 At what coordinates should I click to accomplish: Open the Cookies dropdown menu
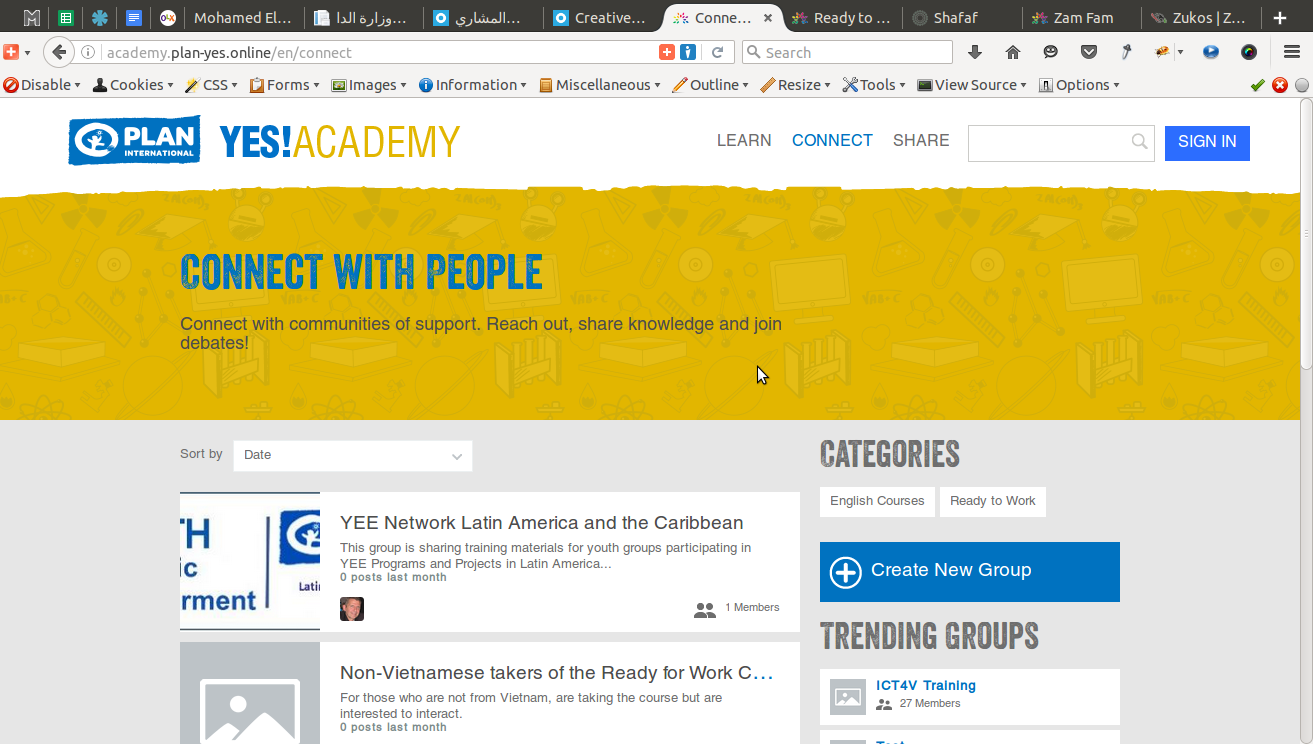point(135,85)
